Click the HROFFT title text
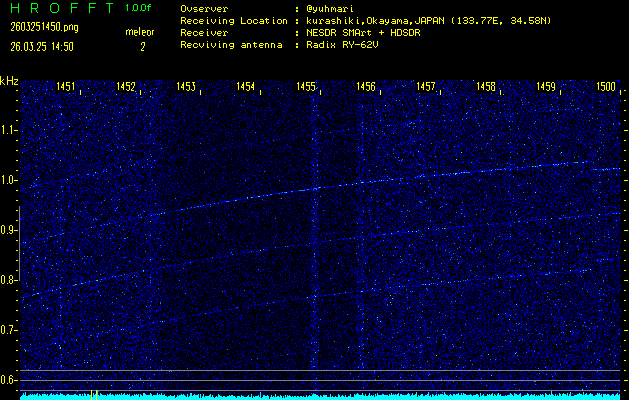The height and width of the screenshot is (400, 629). (x=56, y=8)
